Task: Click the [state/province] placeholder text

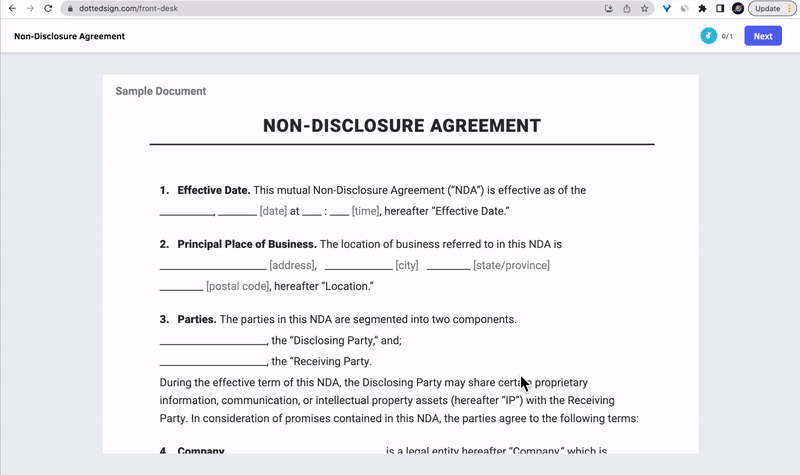Action: (511, 265)
